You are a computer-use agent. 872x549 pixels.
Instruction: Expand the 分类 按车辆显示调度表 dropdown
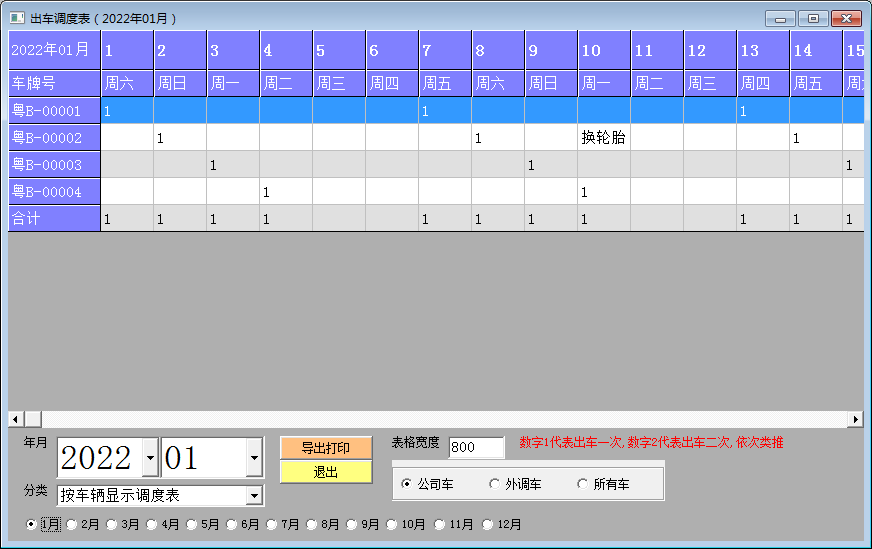pos(254,495)
